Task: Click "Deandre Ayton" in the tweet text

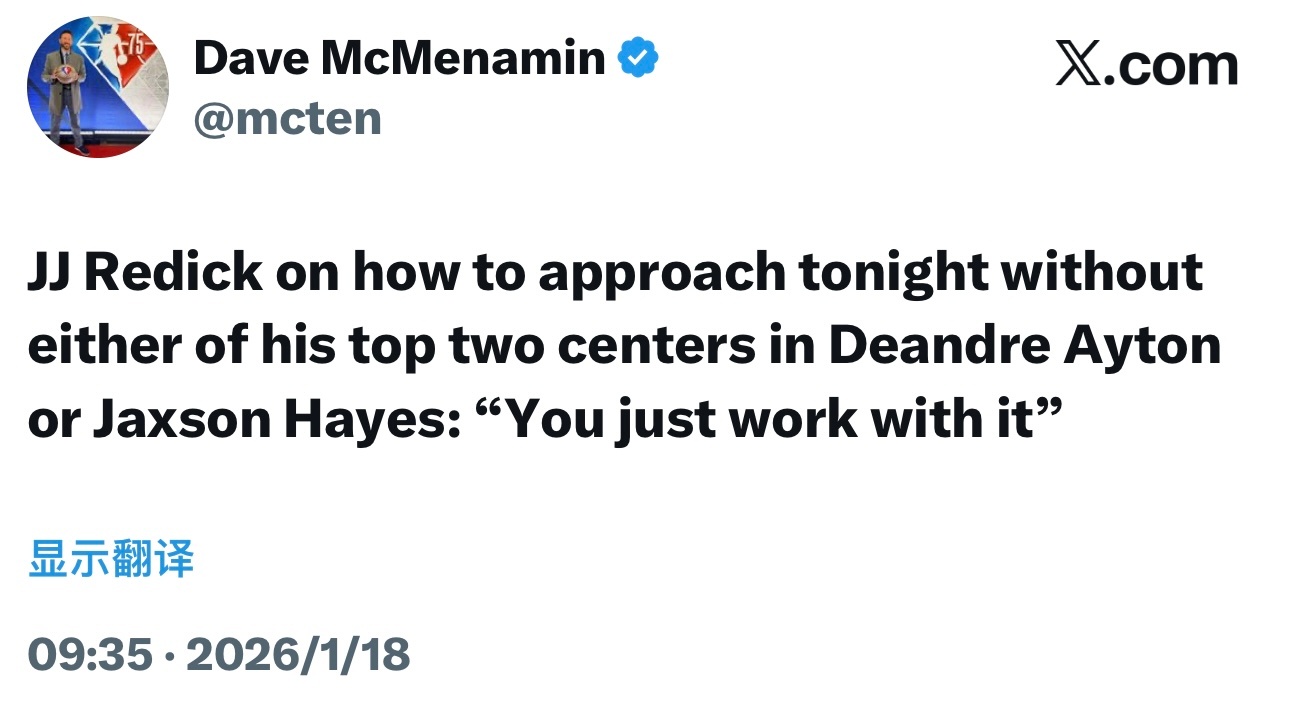Action: [1025, 347]
